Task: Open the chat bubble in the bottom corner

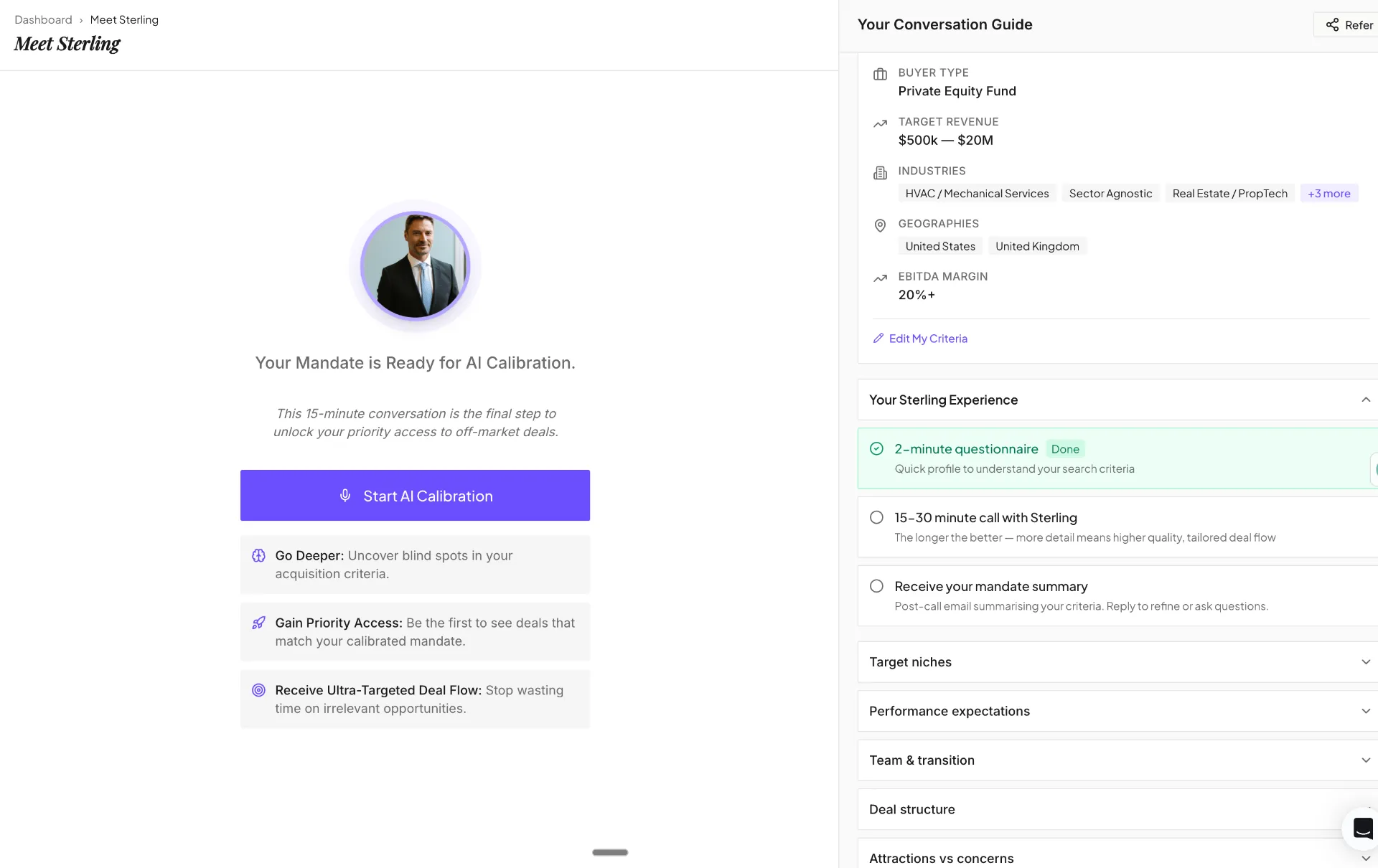Action: (x=1363, y=828)
